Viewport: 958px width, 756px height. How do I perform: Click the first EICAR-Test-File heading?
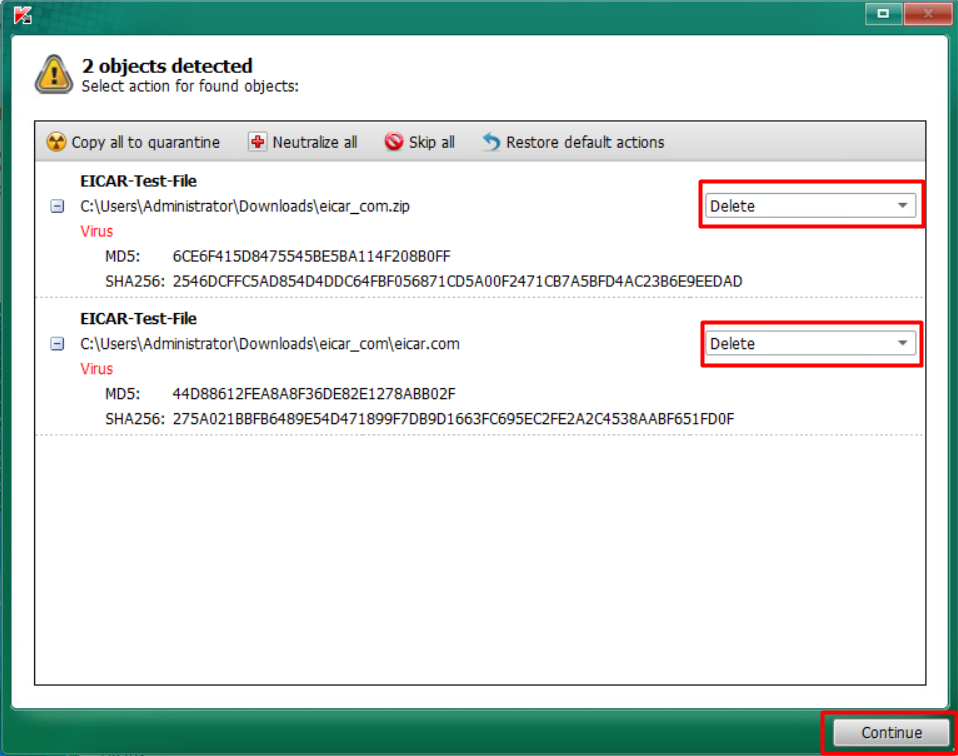139,182
